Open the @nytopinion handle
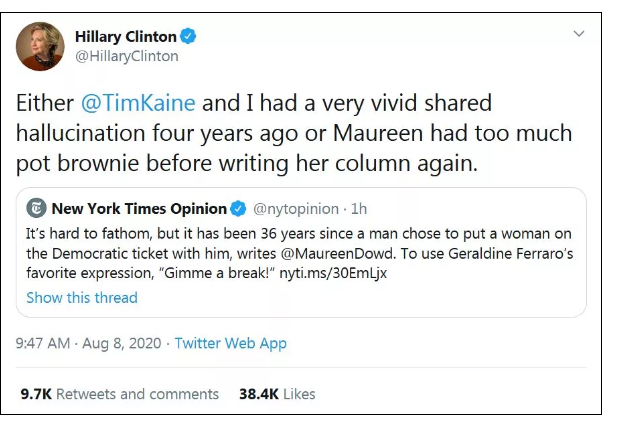This screenshot has width=617, height=432. coord(296,209)
